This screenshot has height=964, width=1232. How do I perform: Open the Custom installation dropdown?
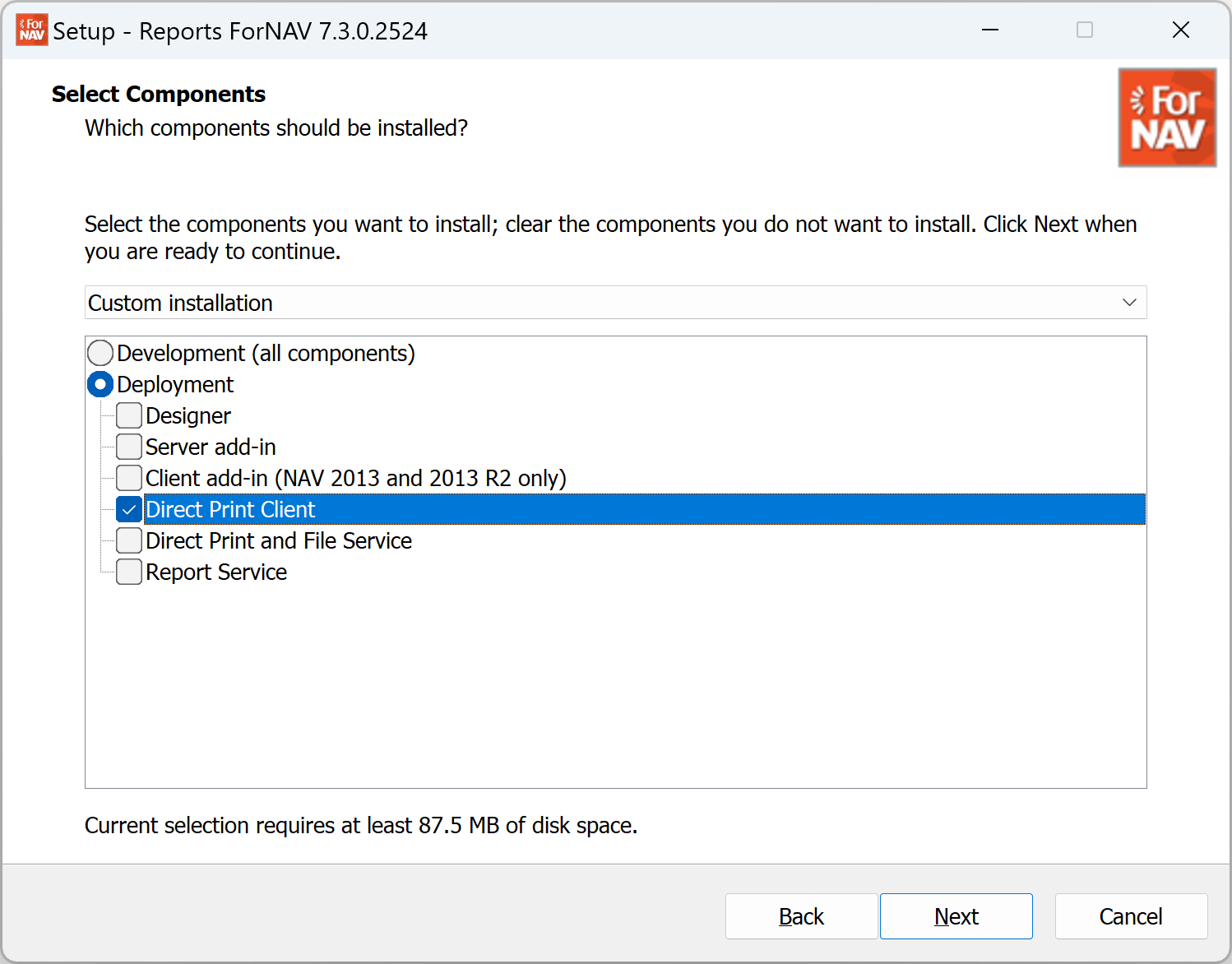point(615,303)
